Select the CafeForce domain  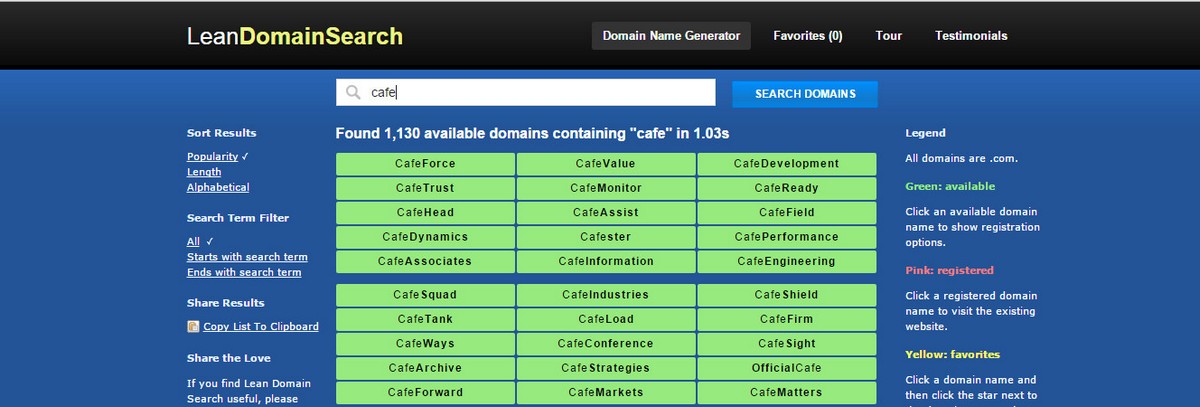[425, 164]
